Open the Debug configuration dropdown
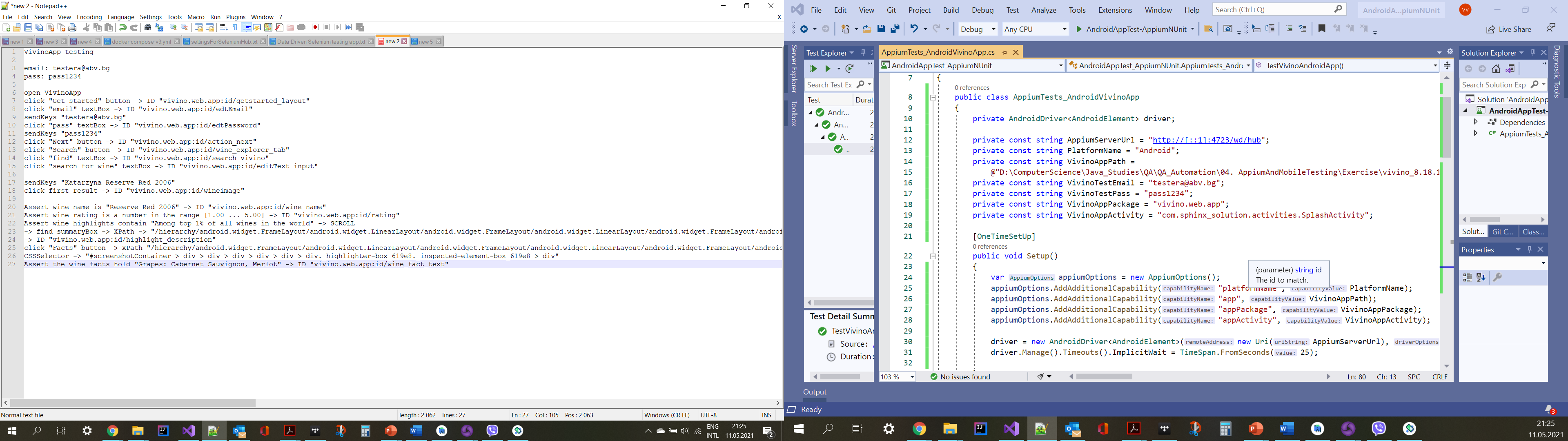 [x=978, y=29]
